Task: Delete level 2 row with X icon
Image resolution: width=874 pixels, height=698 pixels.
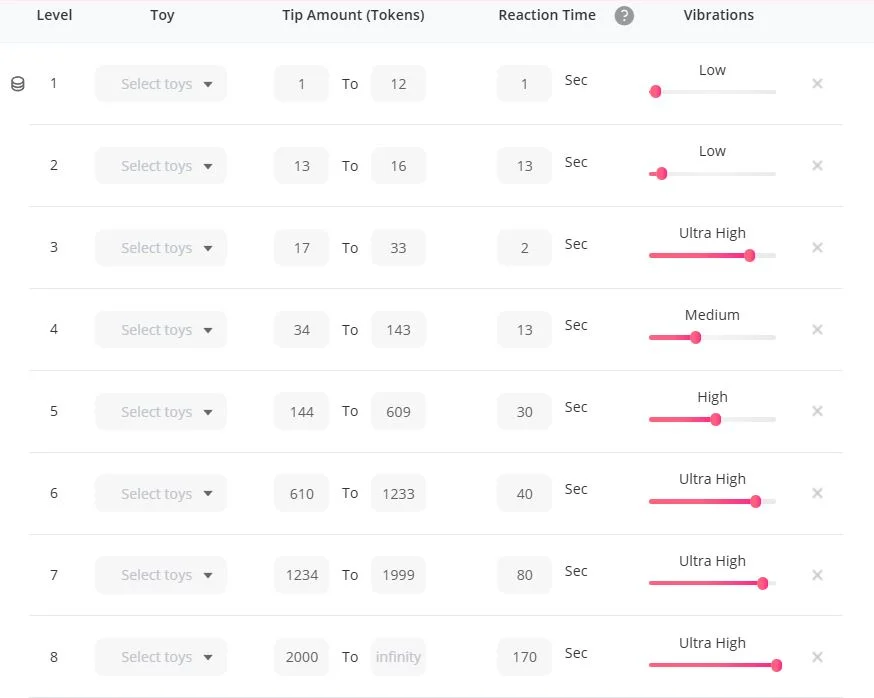Action: 817,166
